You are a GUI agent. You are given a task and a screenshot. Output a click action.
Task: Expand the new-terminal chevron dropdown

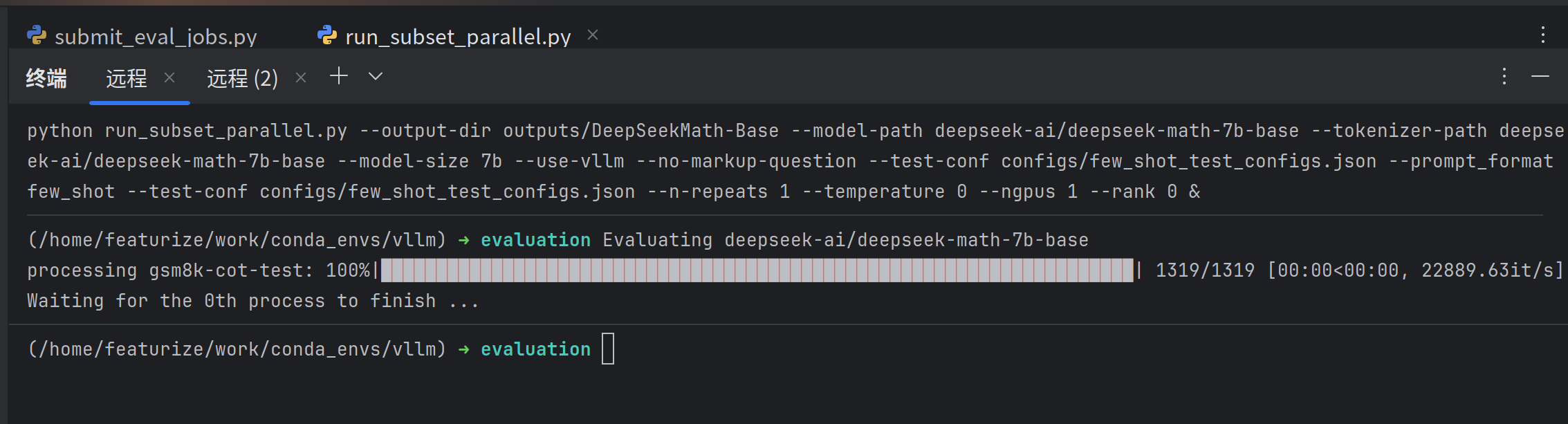click(376, 76)
